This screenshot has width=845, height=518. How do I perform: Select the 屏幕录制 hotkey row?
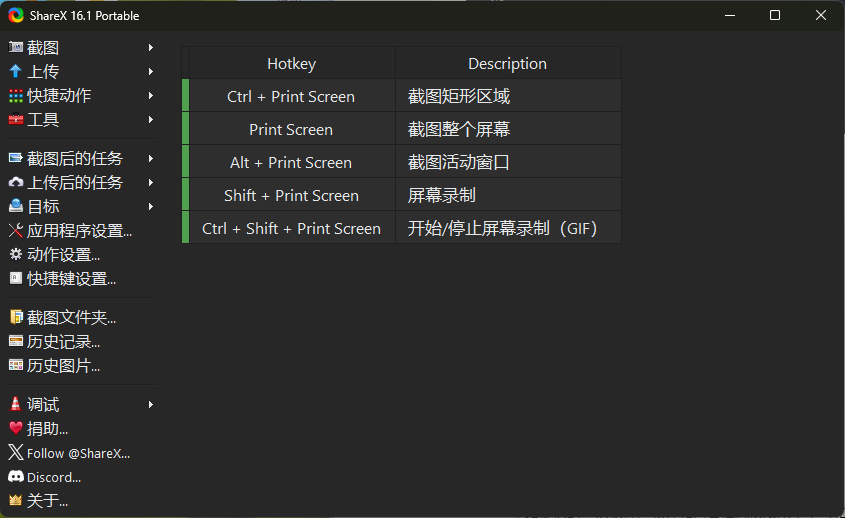coord(441,196)
